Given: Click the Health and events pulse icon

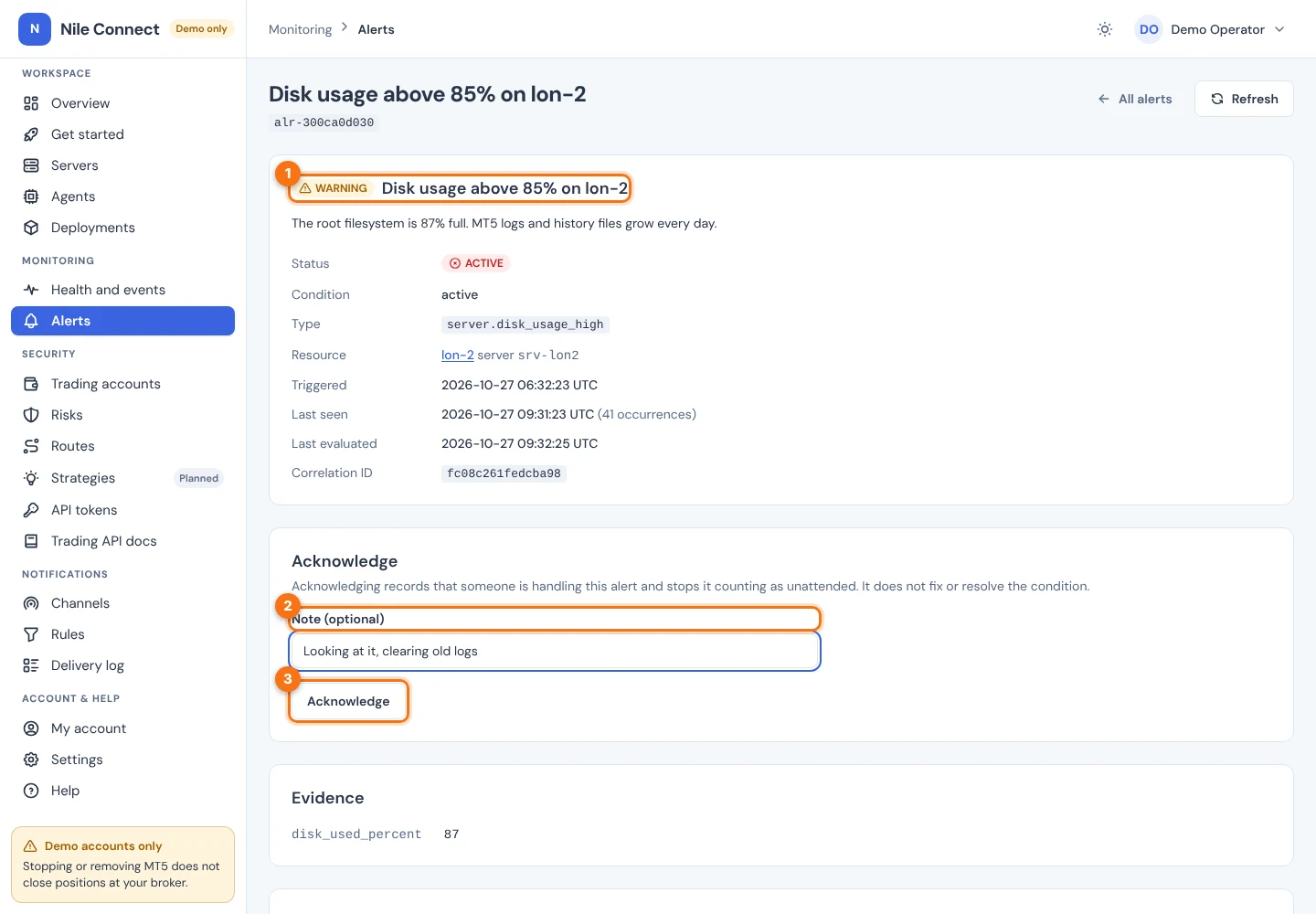Looking at the screenshot, I should tap(31, 290).
